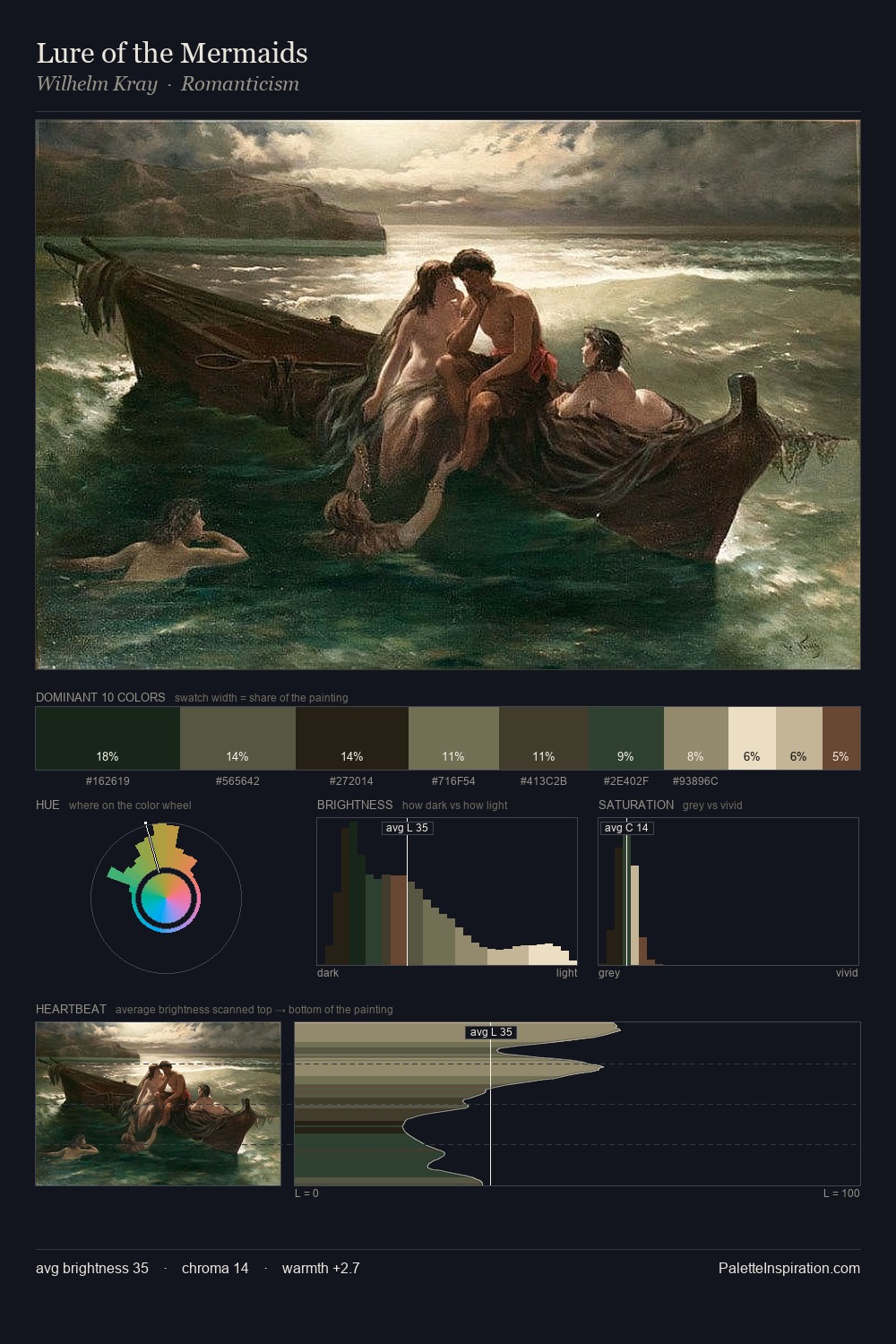Pick the 5% reddish brown swatch
The height and width of the screenshot is (1344, 896).
(x=840, y=738)
